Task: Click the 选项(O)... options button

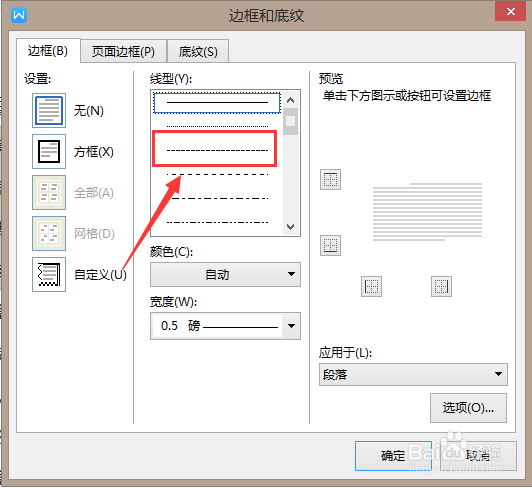Action: point(468,408)
